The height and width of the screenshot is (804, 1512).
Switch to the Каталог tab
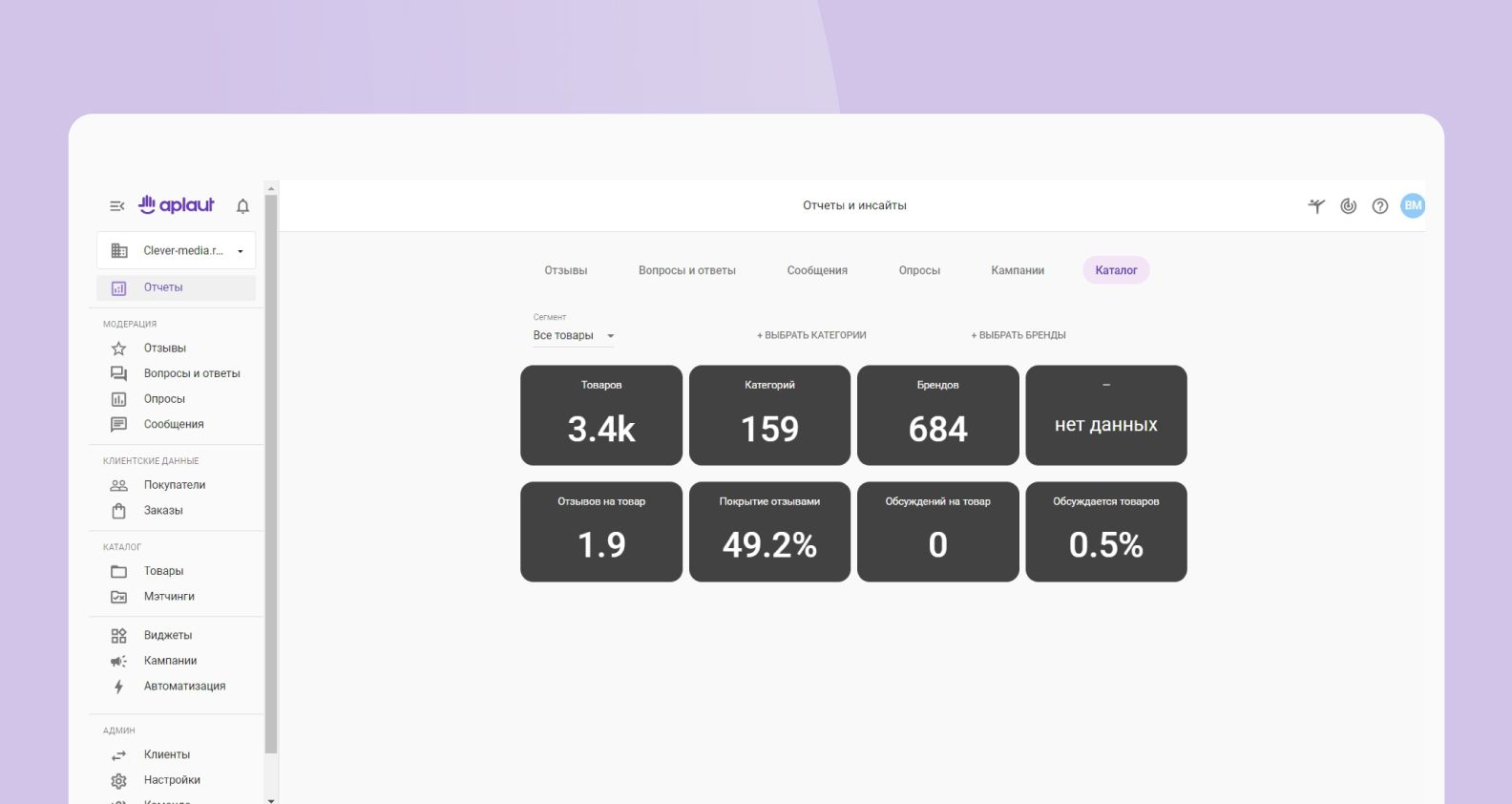[x=1116, y=270]
